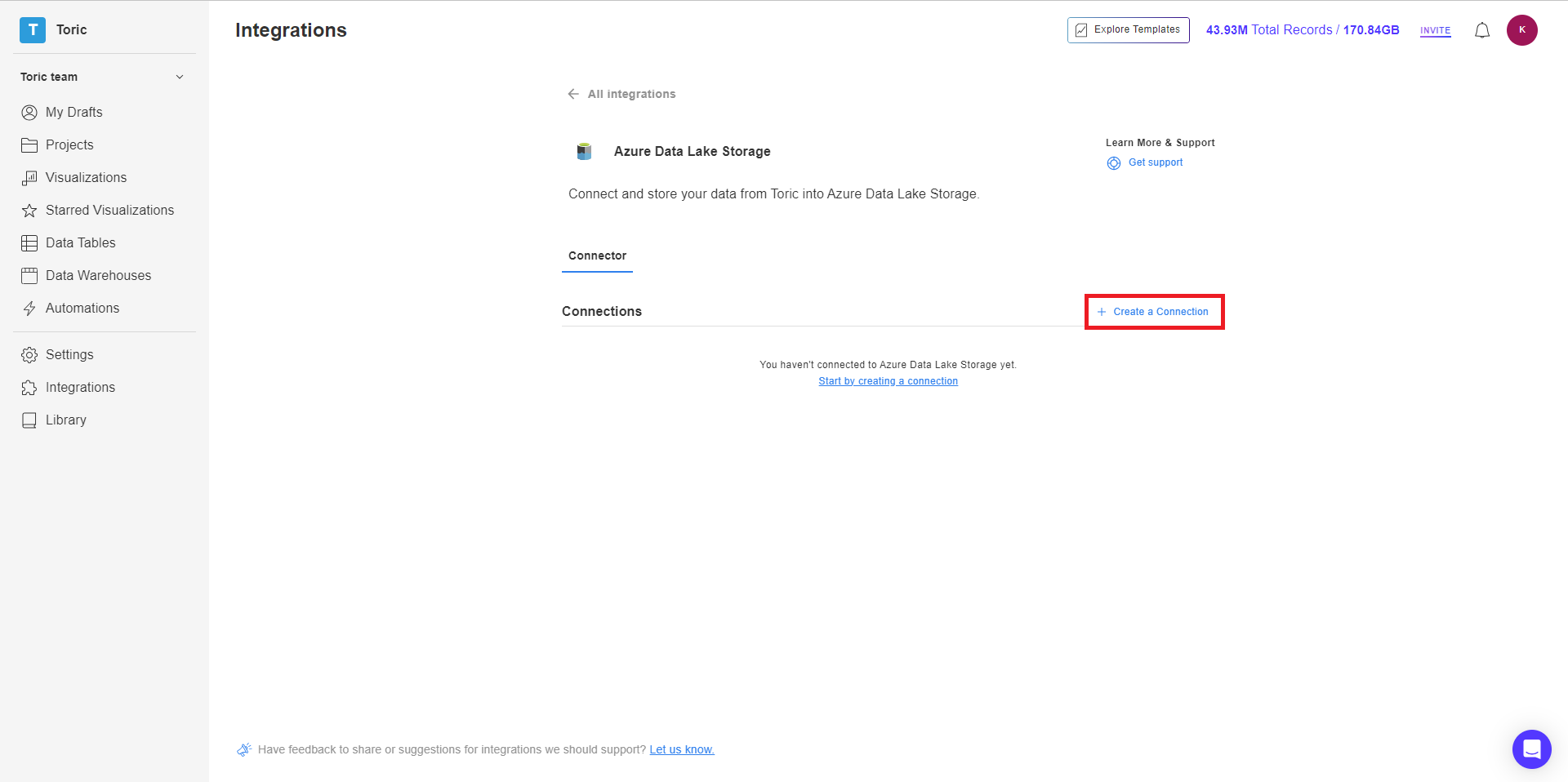The width and height of the screenshot is (1568, 782).
Task: Click the feedback megaphone icon
Action: (244, 749)
